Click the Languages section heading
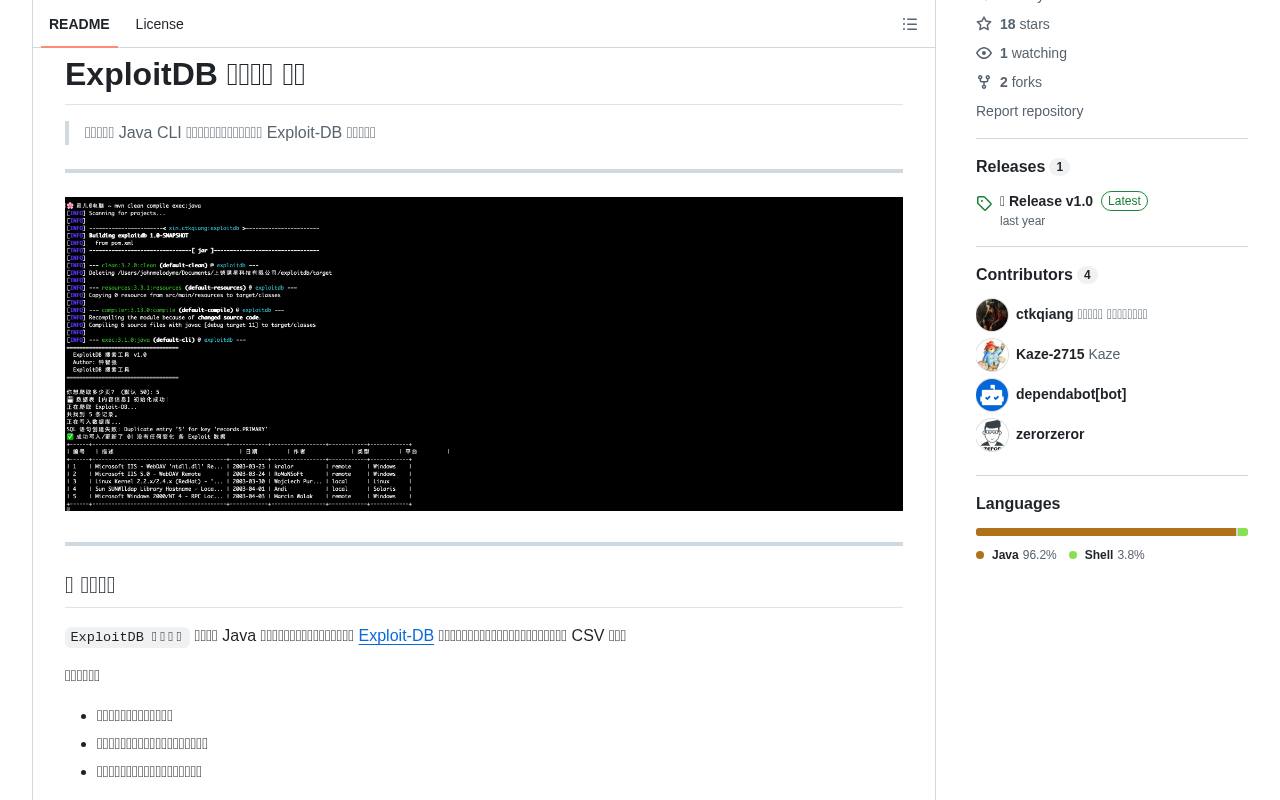 (1018, 504)
